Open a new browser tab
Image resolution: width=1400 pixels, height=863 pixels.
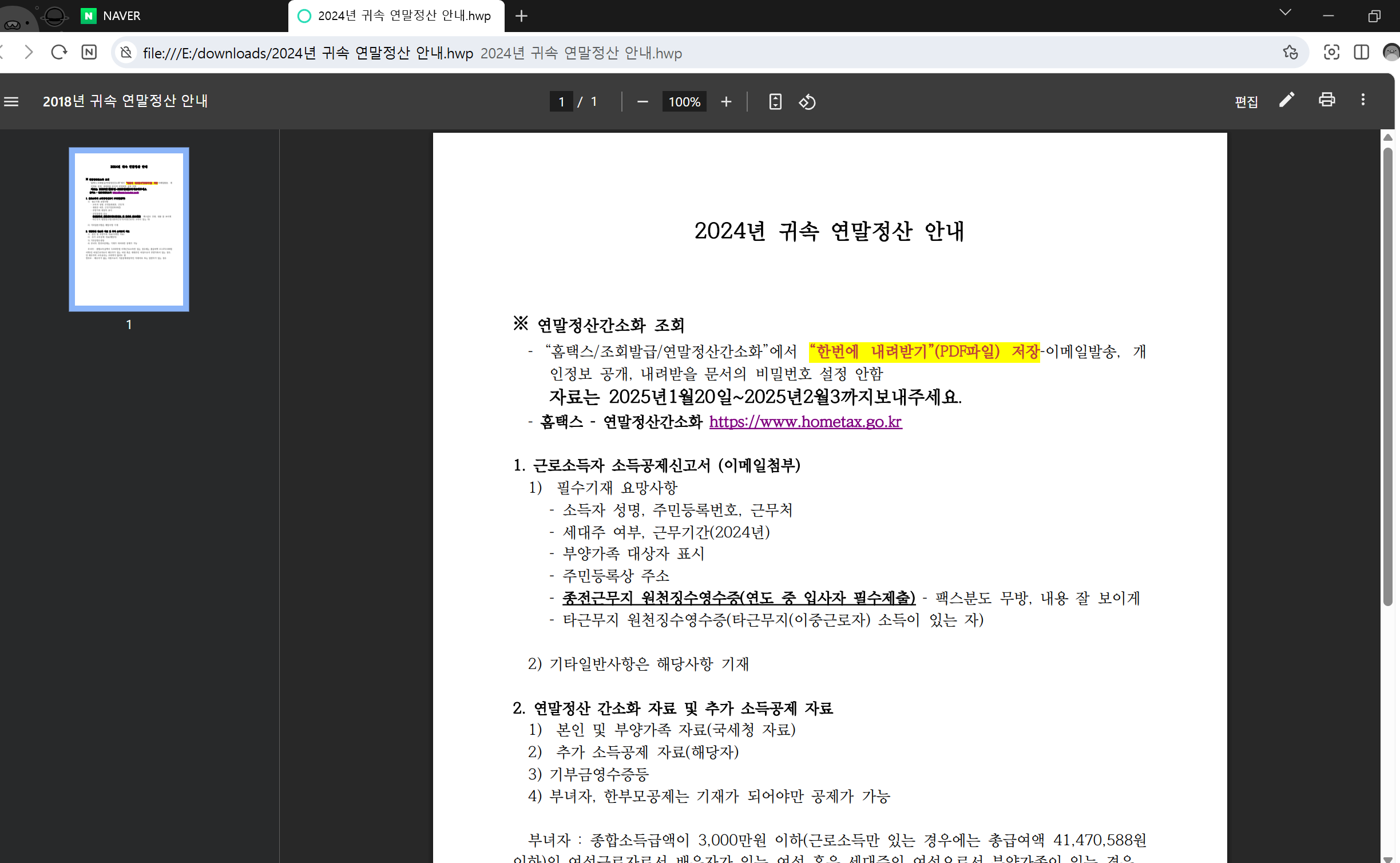tap(521, 16)
